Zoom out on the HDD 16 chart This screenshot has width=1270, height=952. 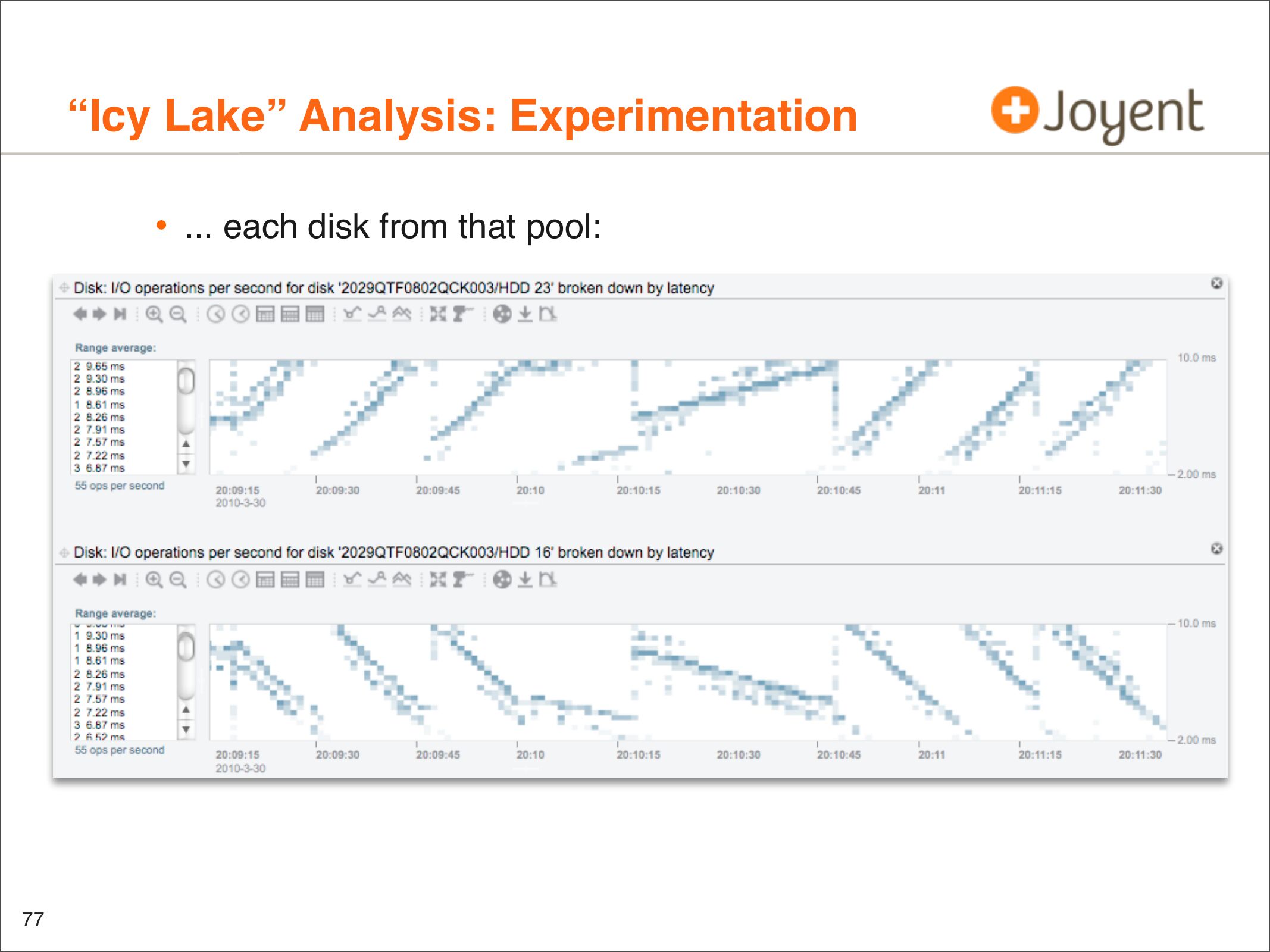[x=178, y=579]
